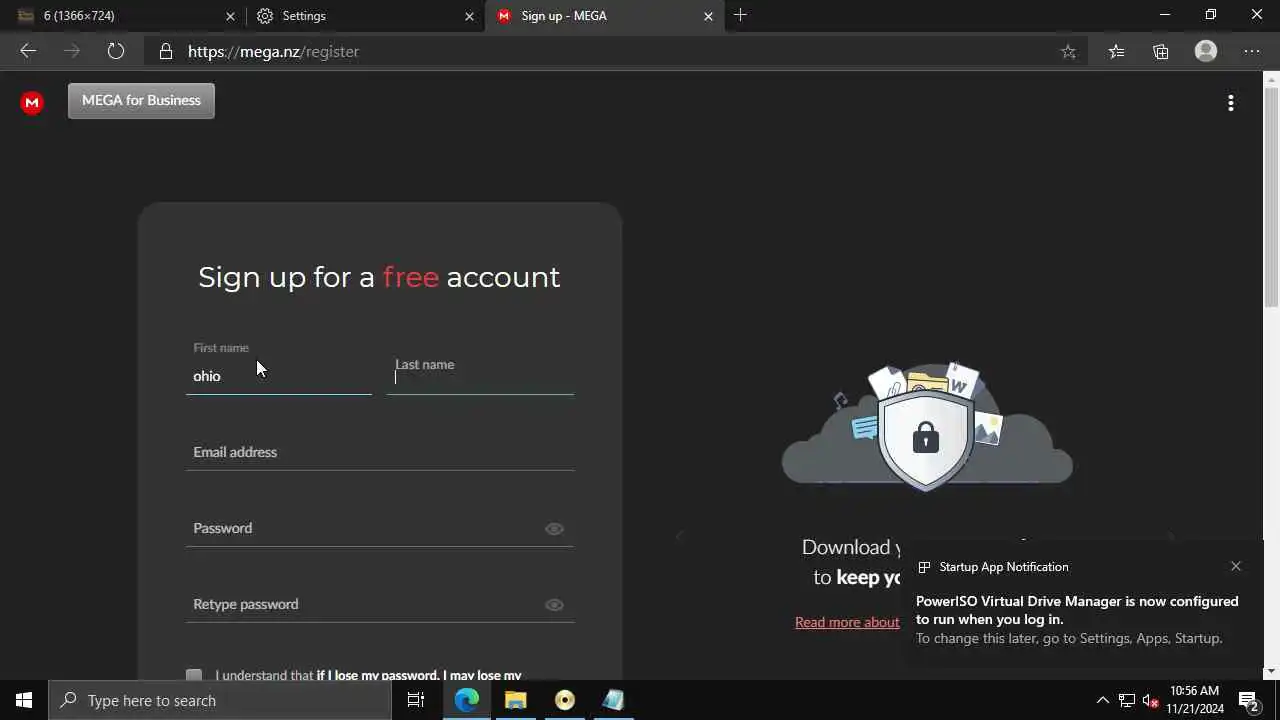Open the Action Center notifications icon

(x=1248, y=700)
